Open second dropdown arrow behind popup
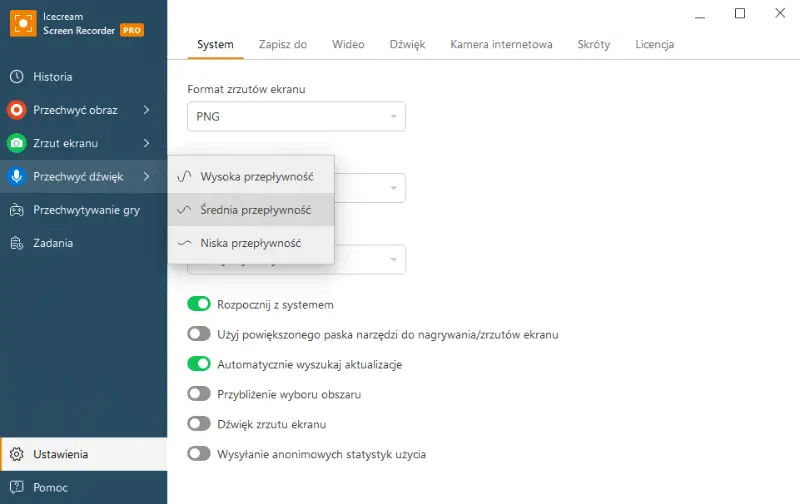Viewport: 800px width, 504px height. pos(393,188)
